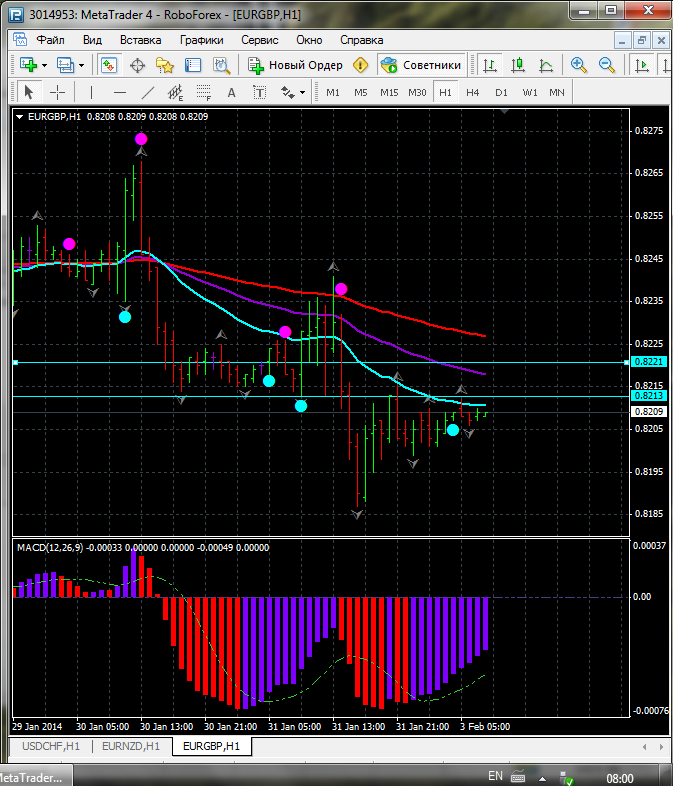
Task: Select the Crosshair tool
Action: coord(58,92)
